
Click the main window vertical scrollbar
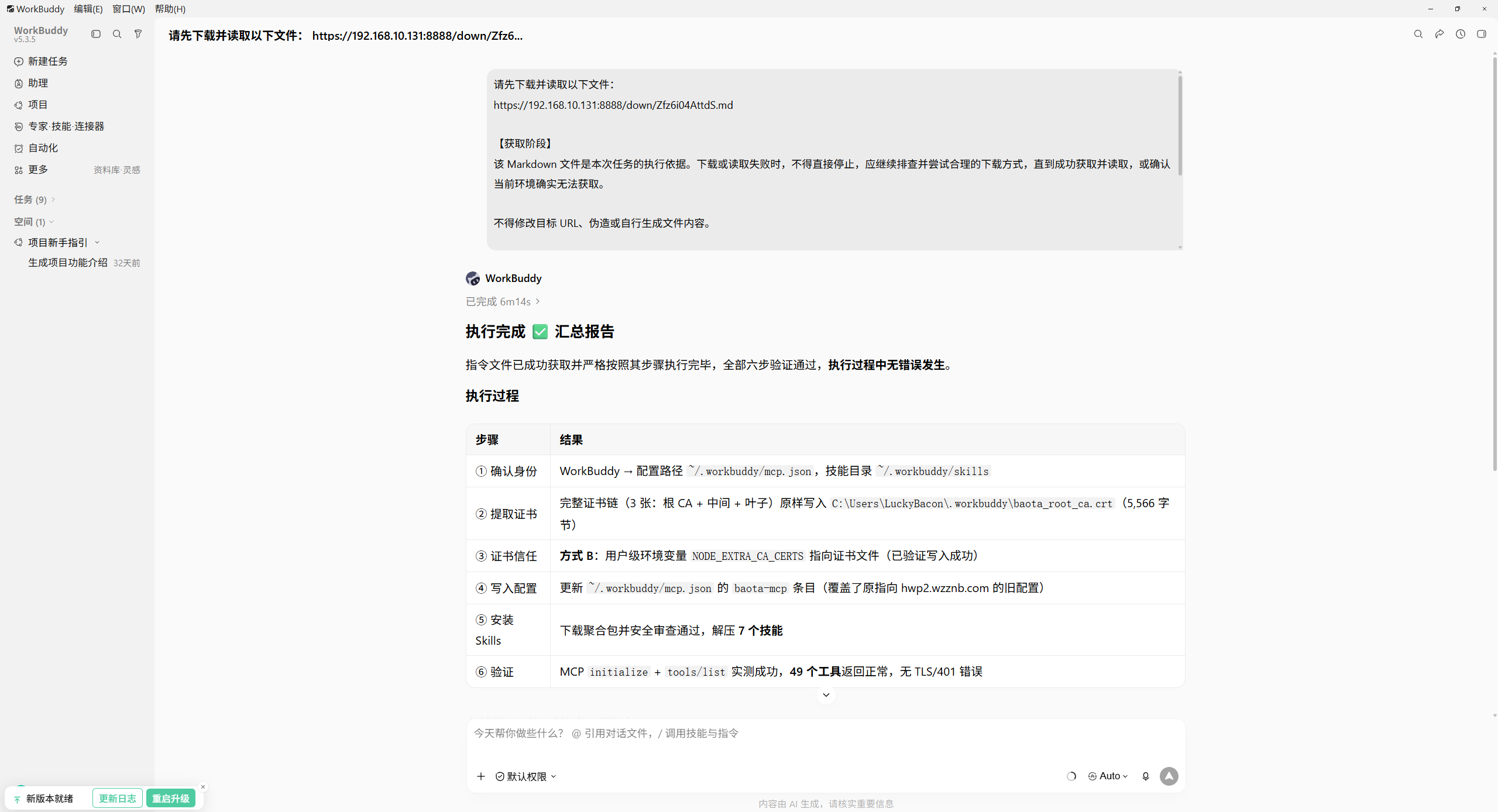click(1494, 263)
